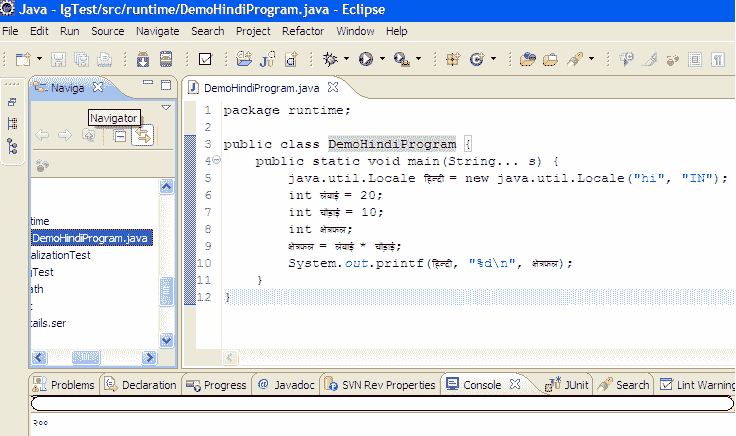Open the External Tools dropdown arrow

coord(418,59)
